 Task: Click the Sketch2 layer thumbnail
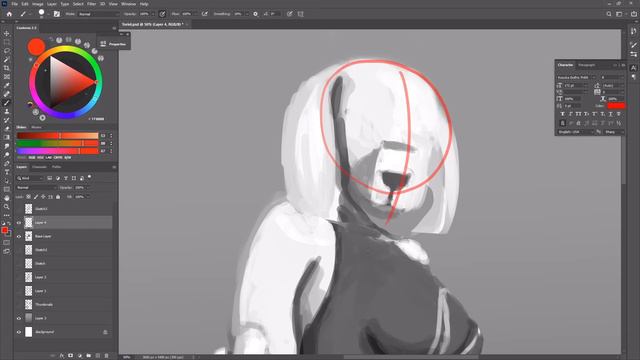[28, 250]
